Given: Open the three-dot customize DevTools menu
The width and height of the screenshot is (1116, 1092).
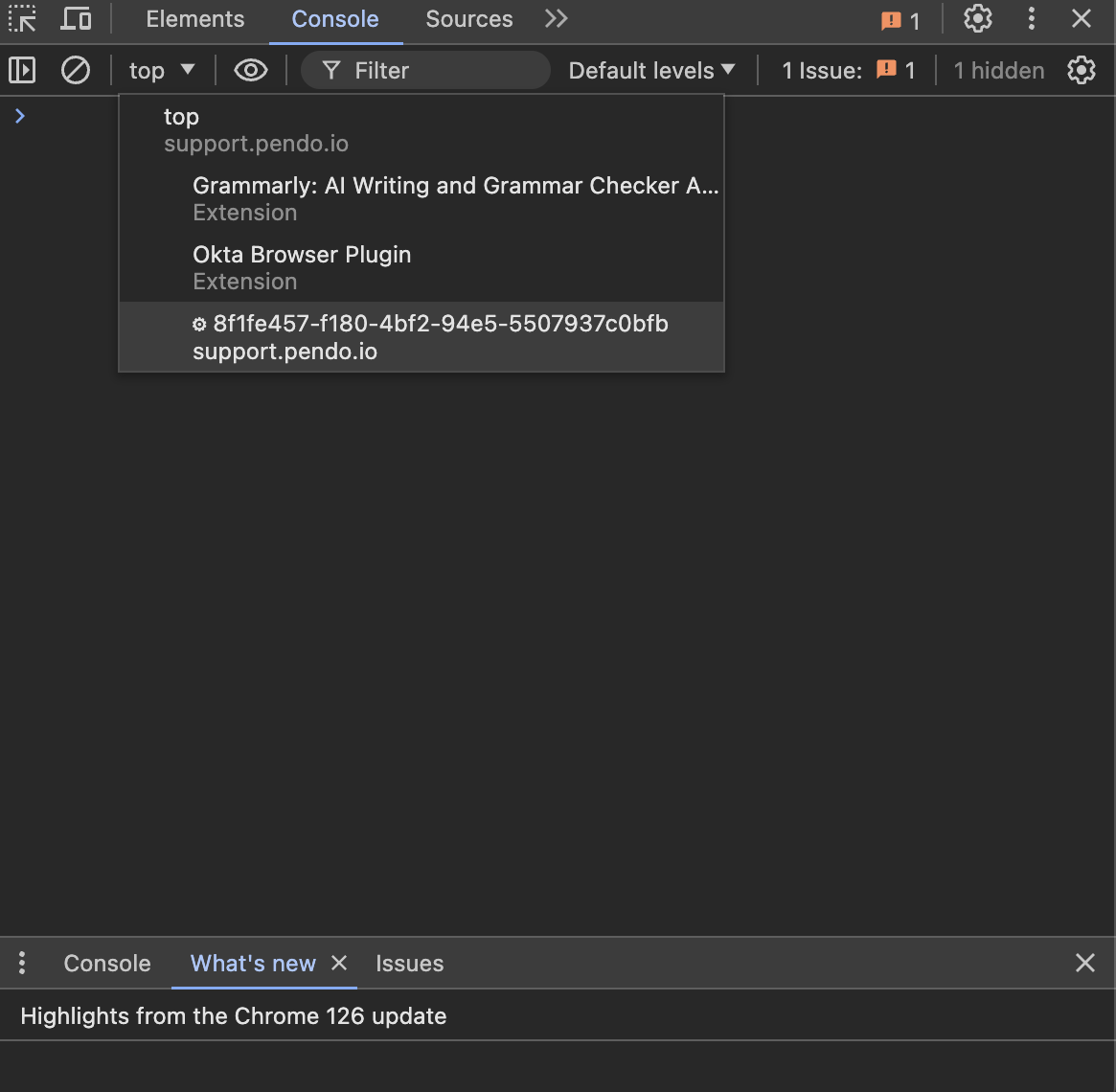Looking at the screenshot, I should tap(1032, 19).
